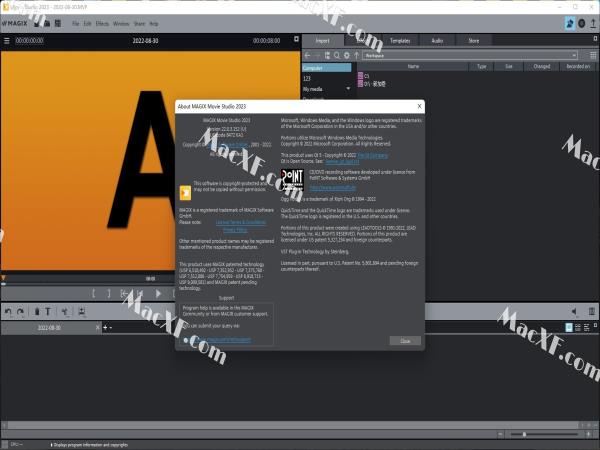Open the Edit menu
Viewport: 600px width, 450px height.
(88, 24)
